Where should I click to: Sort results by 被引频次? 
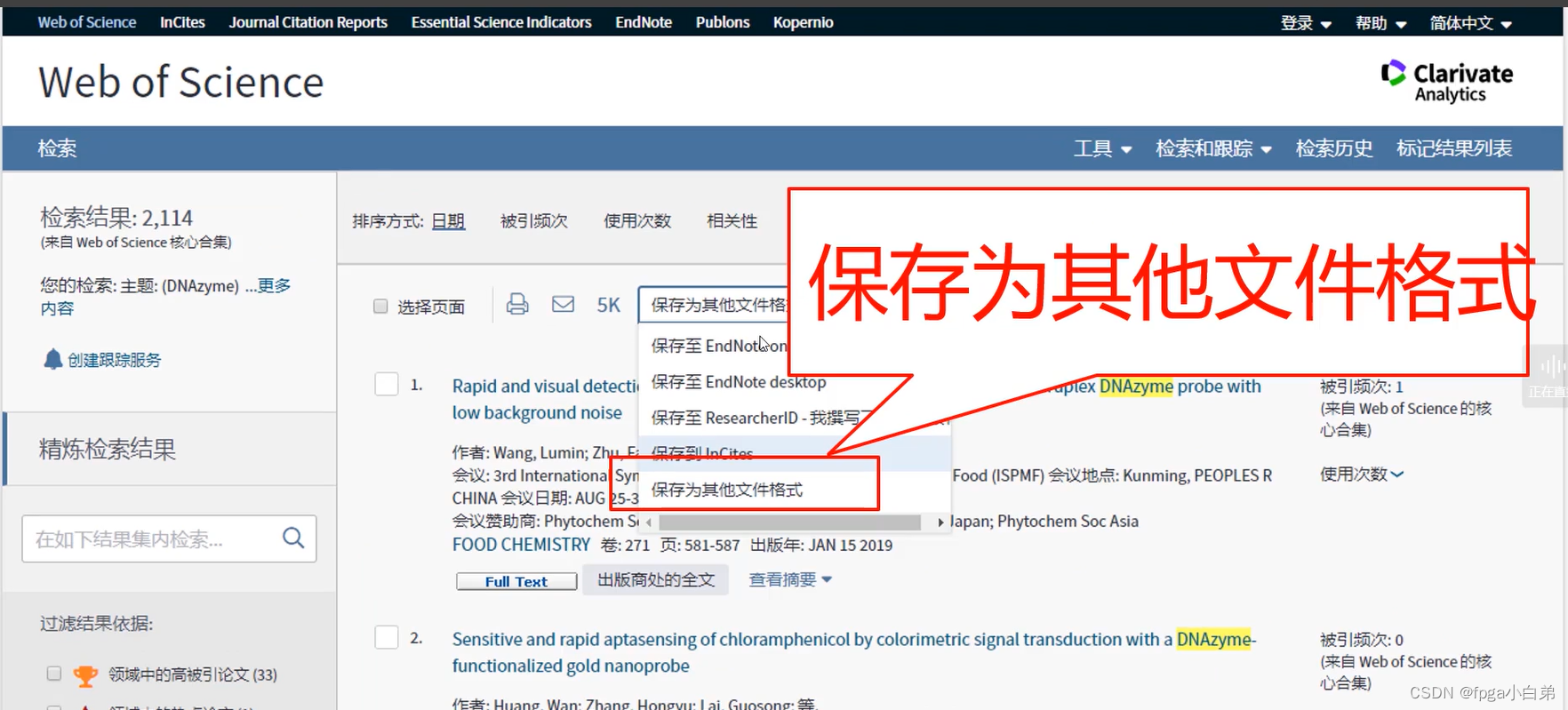pos(533,220)
